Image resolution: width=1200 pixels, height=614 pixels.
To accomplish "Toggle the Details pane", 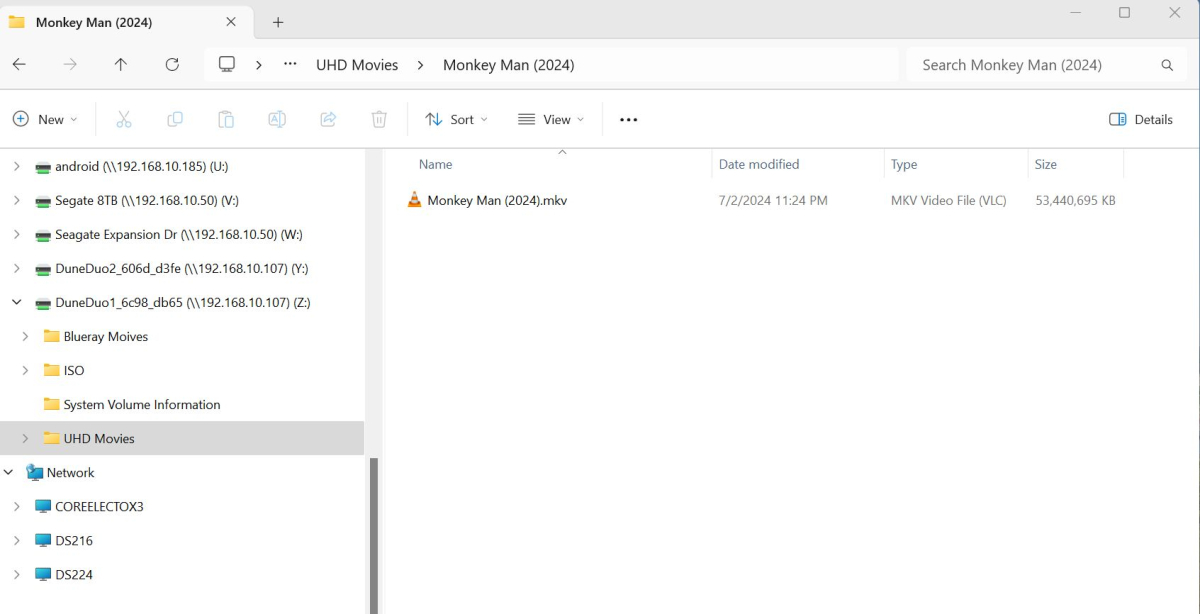I will [x=1141, y=119].
